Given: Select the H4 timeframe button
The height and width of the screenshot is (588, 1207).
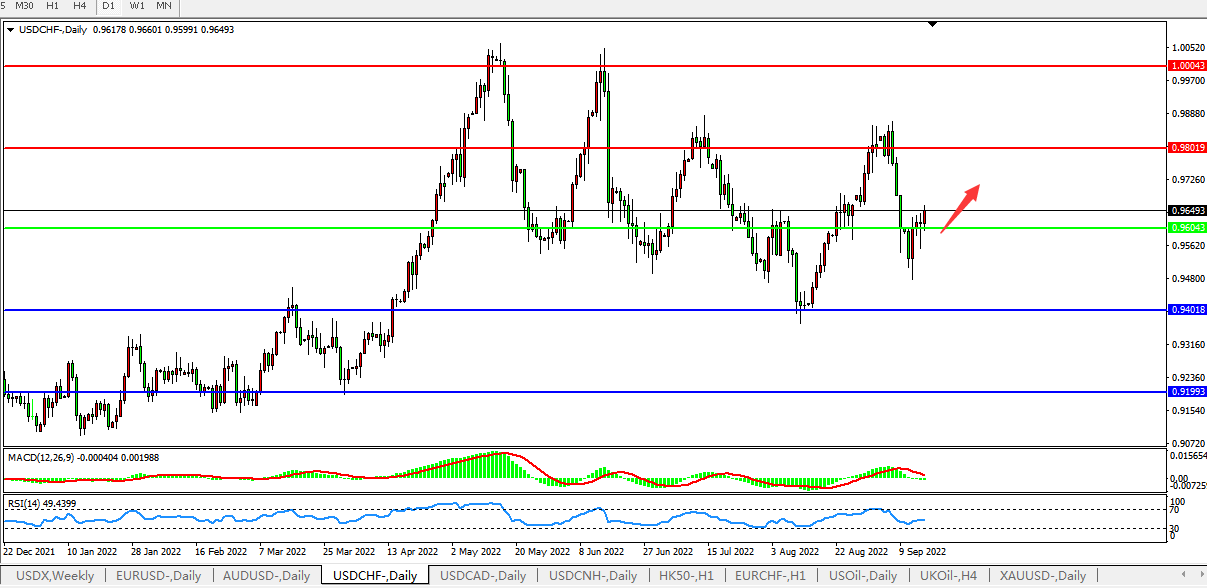Looking at the screenshot, I should tap(80, 6).
